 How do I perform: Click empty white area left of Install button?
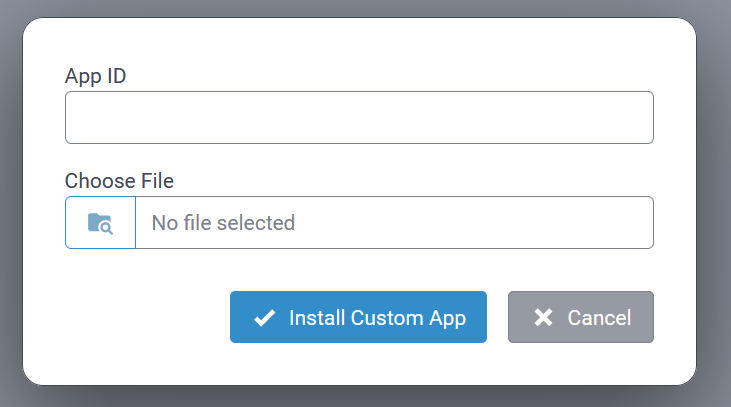[x=140, y=318]
